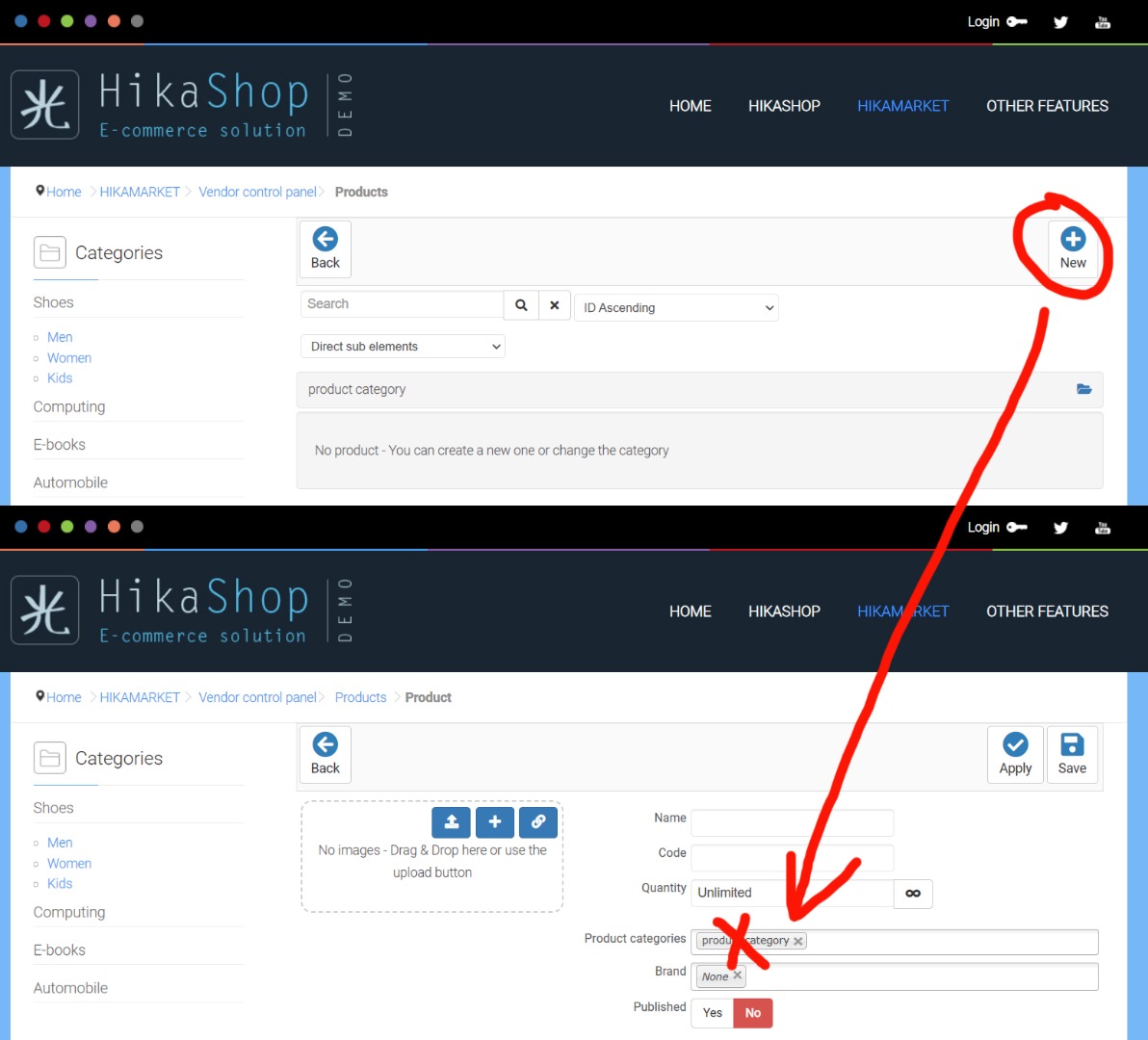Open HIKAMARKET menu on Products list page
Screen dimensions: 1148x1040
point(902,106)
